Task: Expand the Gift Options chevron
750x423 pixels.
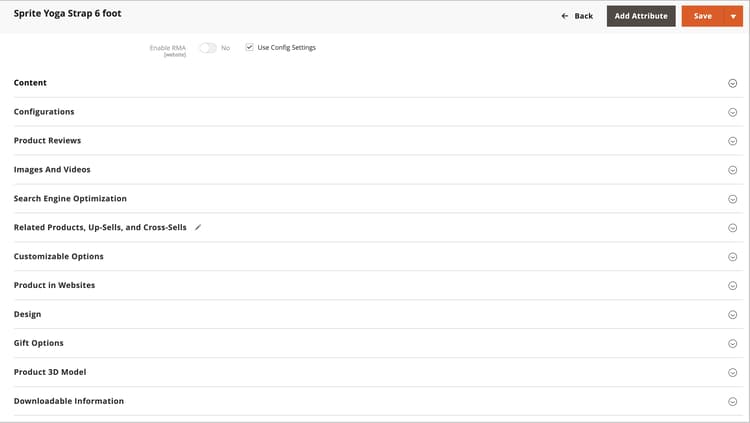Action: pyautogui.click(x=732, y=343)
